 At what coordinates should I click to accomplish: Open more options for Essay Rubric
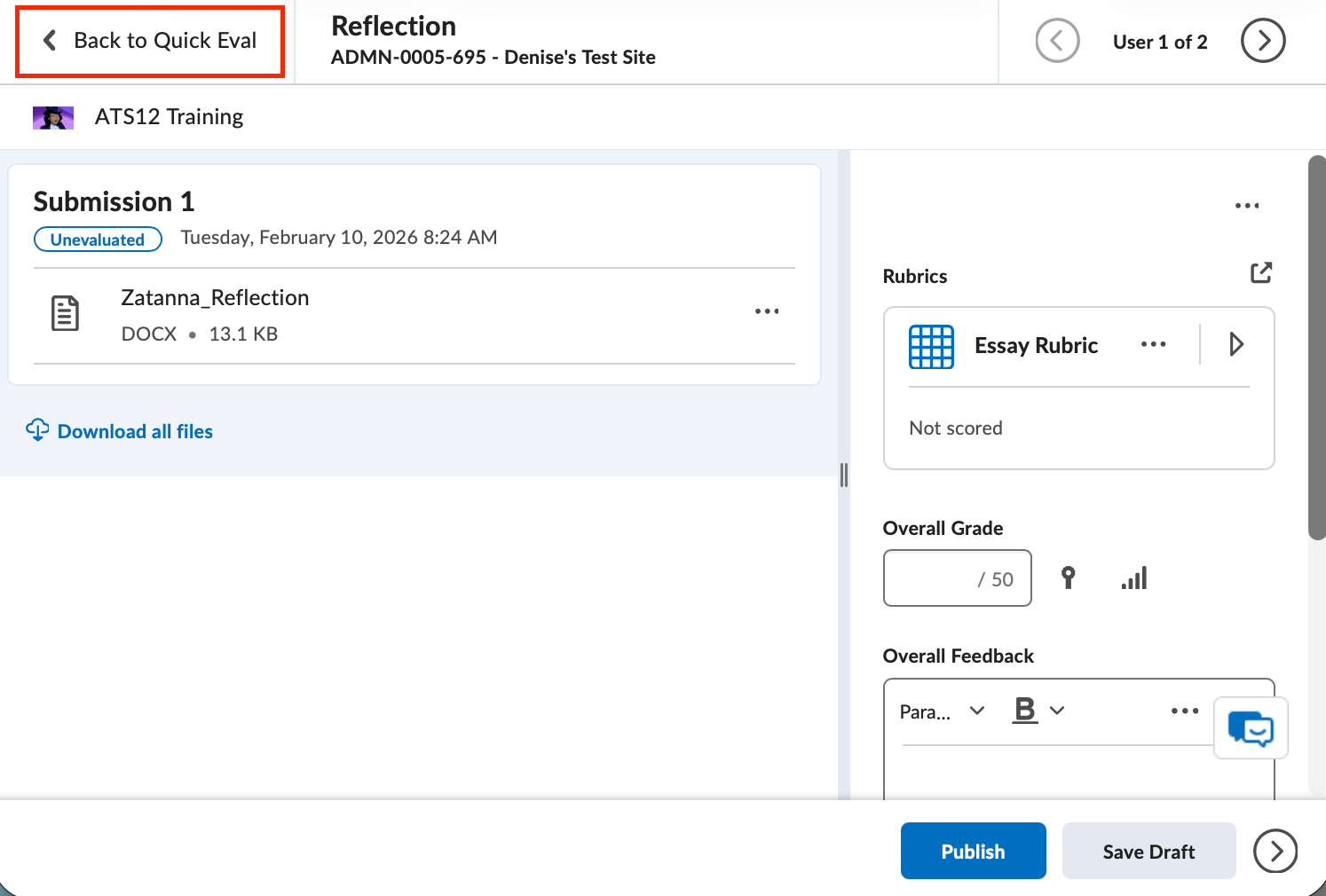click(1153, 344)
